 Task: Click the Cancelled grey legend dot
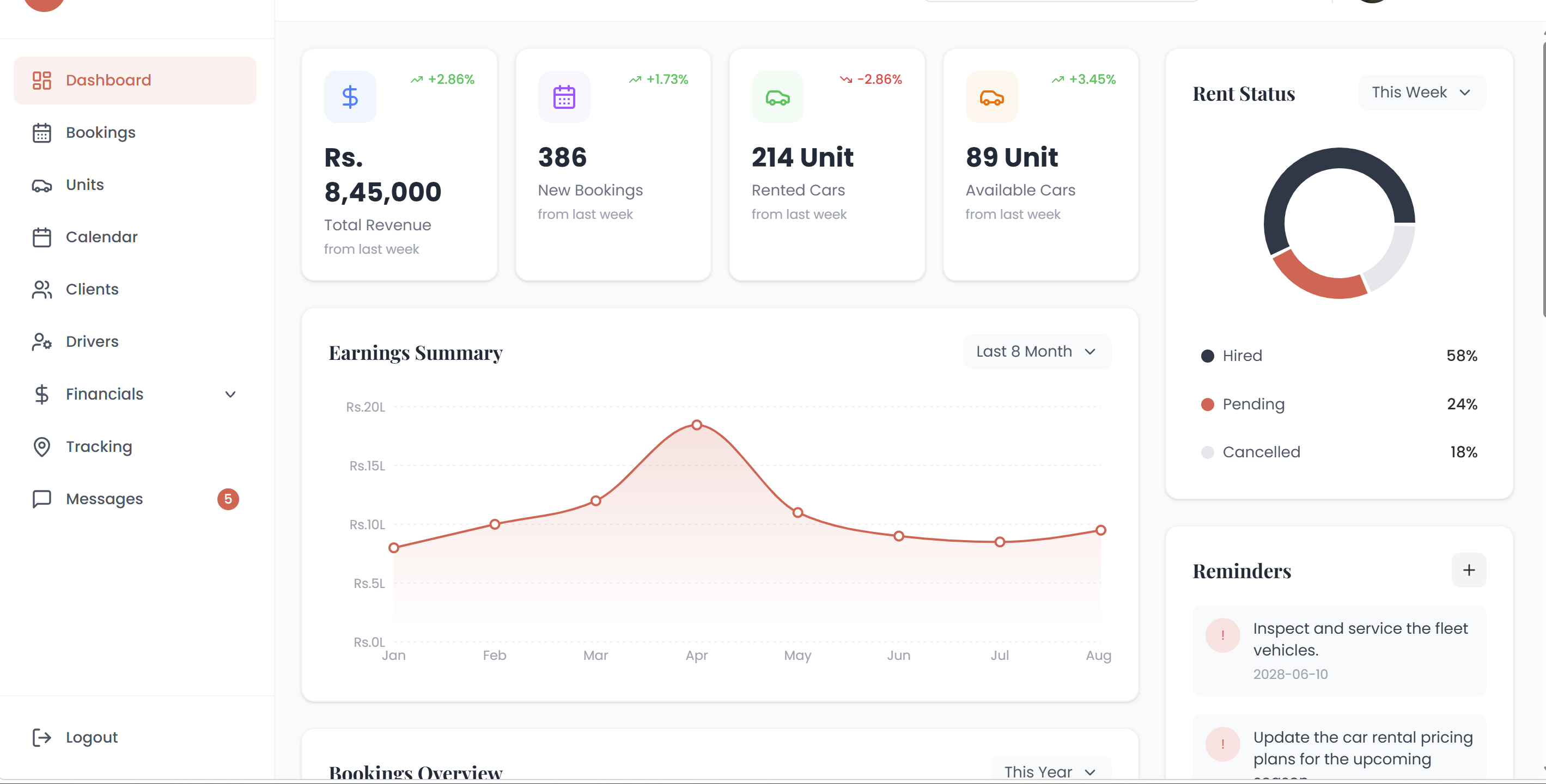(1208, 452)
